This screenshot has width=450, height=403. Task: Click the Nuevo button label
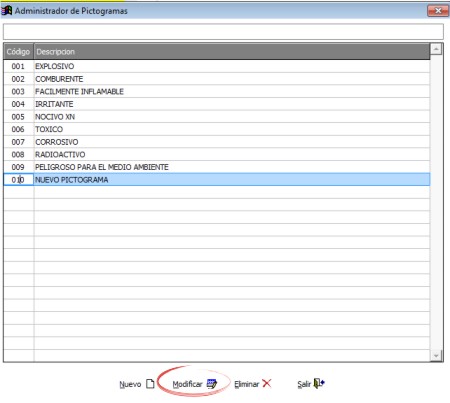click(130, 384)
